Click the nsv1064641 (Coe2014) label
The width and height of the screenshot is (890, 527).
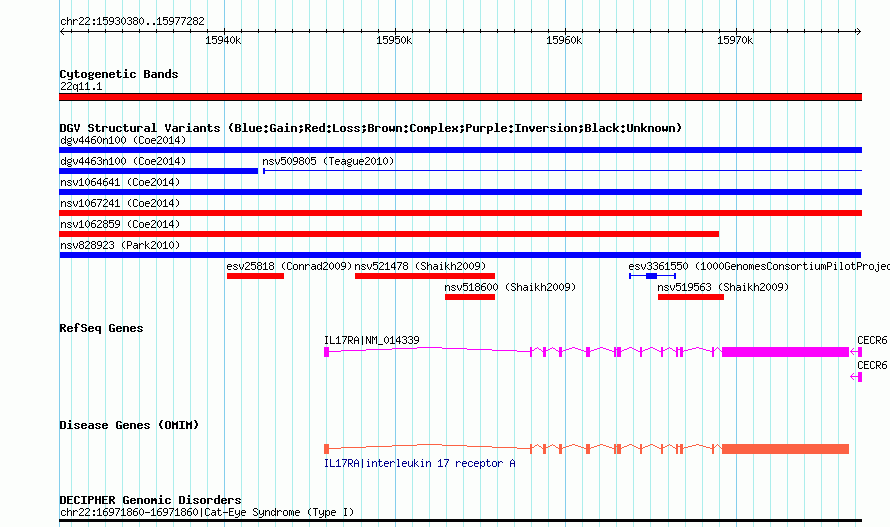pyautogui.click(x=120, y=182)
